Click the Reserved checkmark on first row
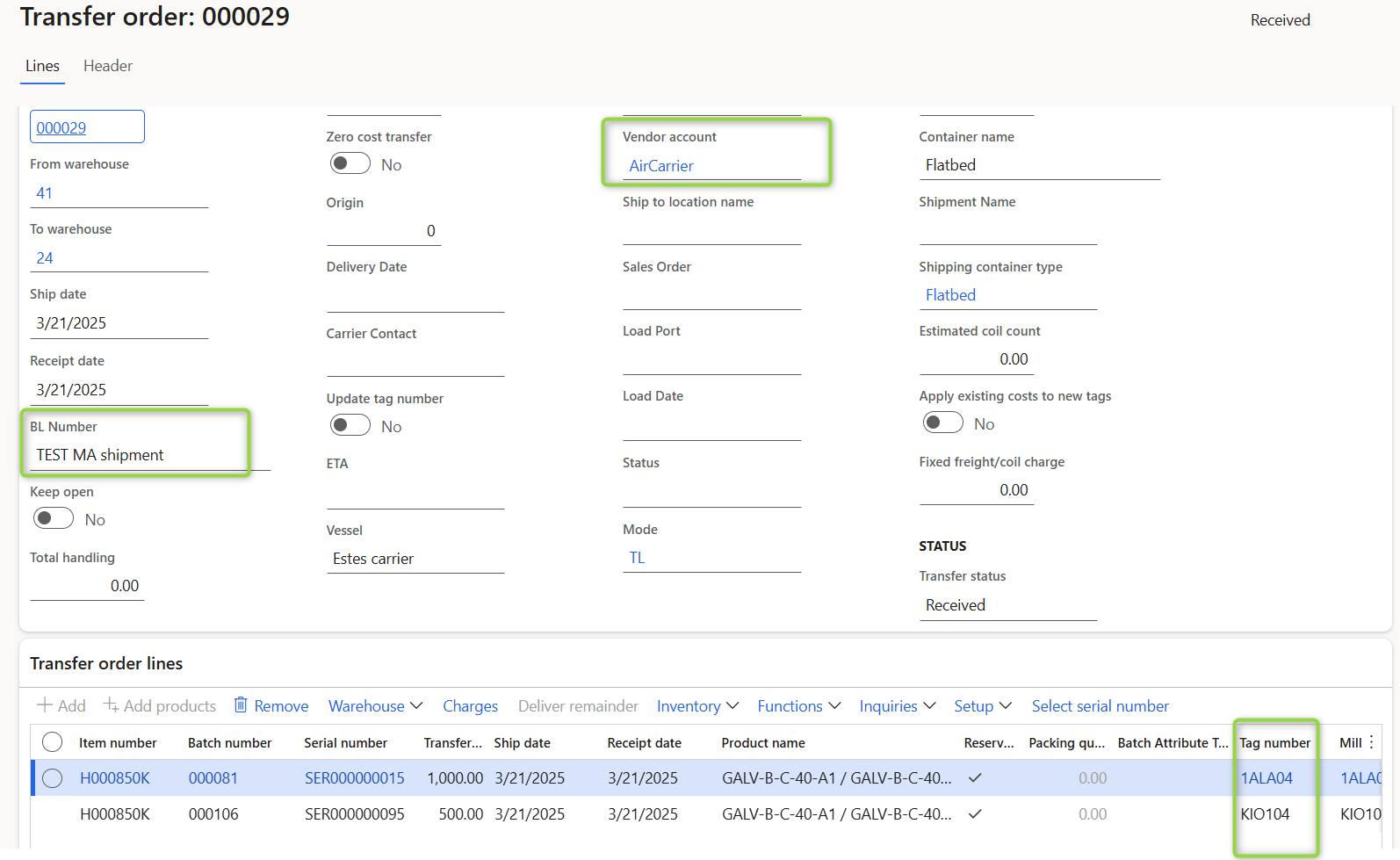1400x860 pixels. (x=974, y=778)
